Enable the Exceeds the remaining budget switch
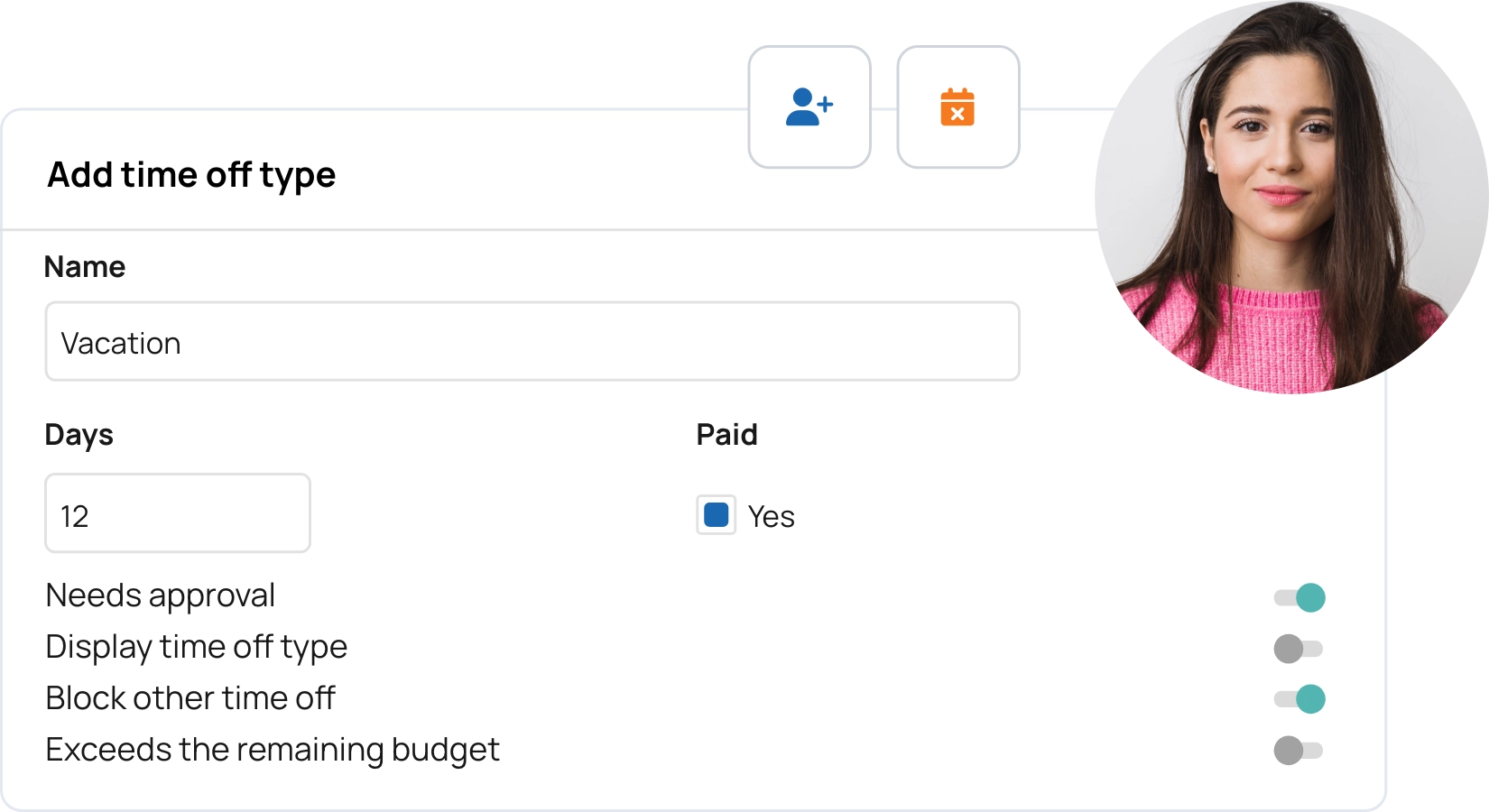This screenshot has width=1489, height=812. click(x=1298, y=751)
